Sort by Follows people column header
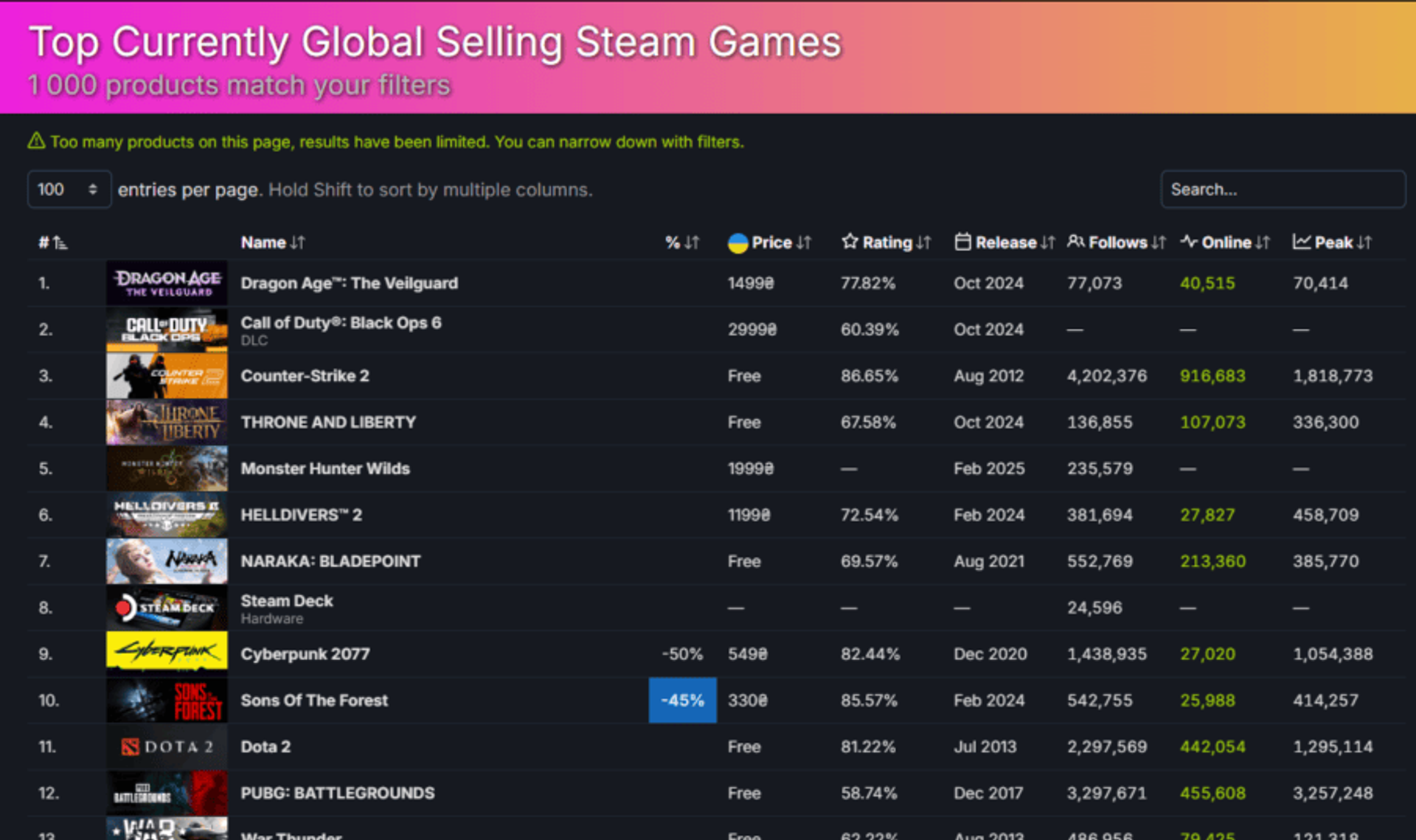This screenshot has width=1416, height=840. [x=1117, y=243]
